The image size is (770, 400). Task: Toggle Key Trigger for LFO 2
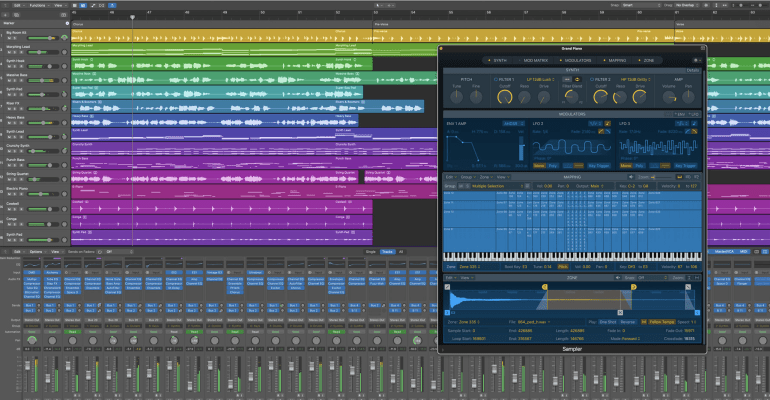599,166
